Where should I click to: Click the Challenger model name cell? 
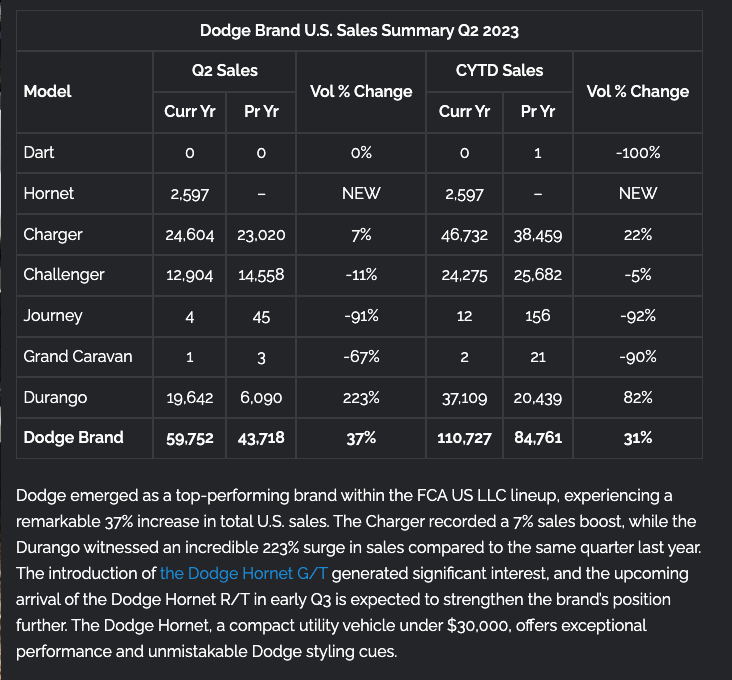64,275
